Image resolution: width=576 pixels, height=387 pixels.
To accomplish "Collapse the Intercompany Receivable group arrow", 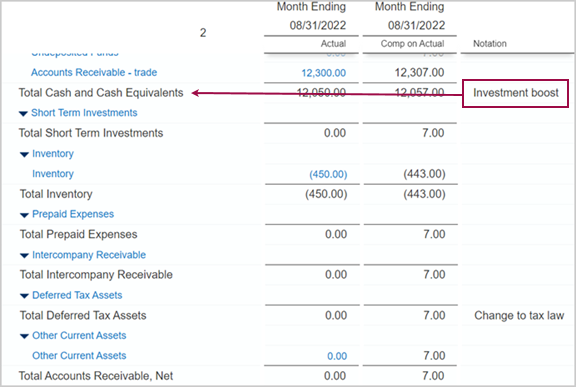I will pos(24,256).
